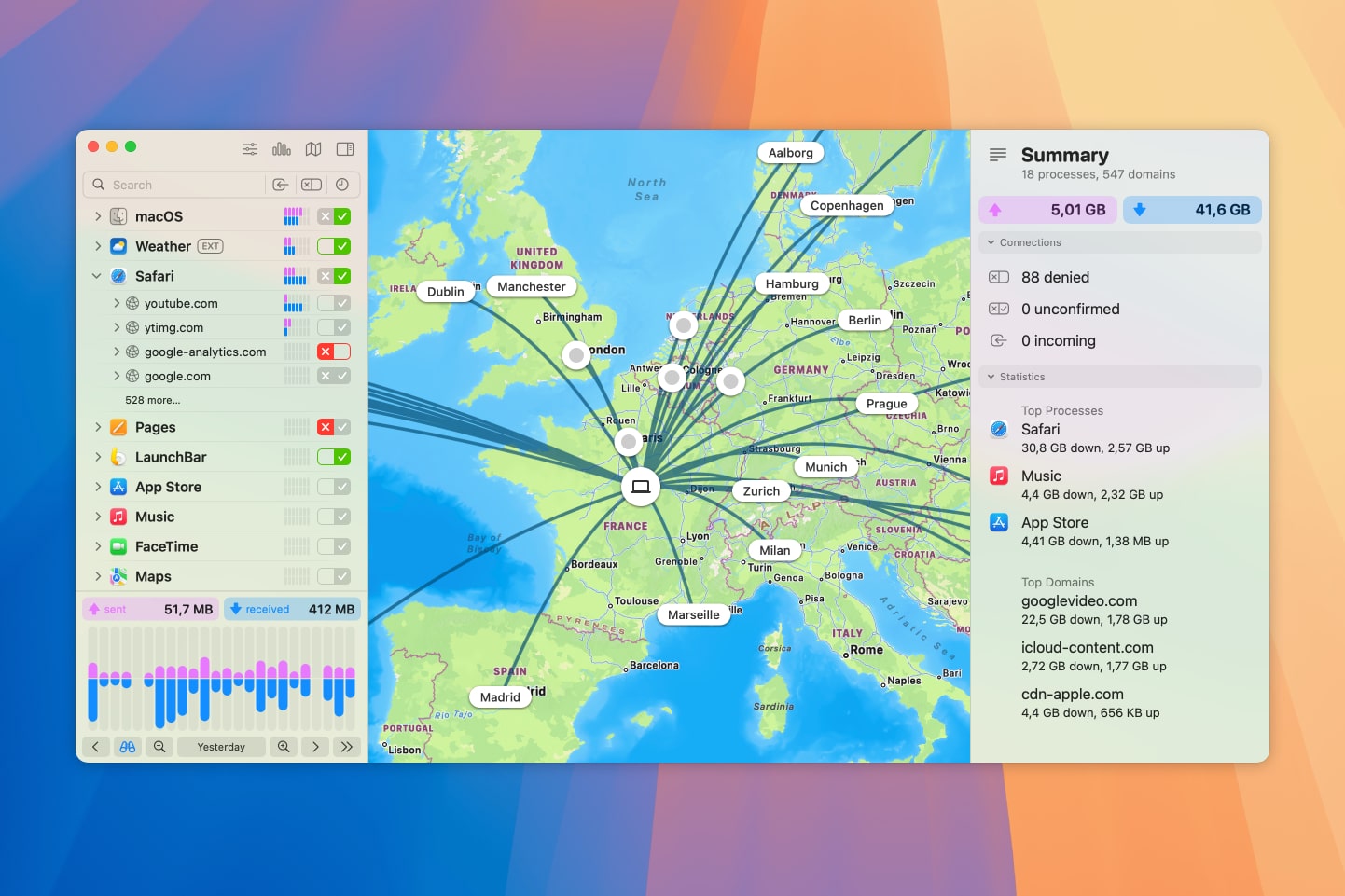This screenshot has height=896, width=1345.
Task: Filter denied connections icon in search bar
Action: pos(312,185)
